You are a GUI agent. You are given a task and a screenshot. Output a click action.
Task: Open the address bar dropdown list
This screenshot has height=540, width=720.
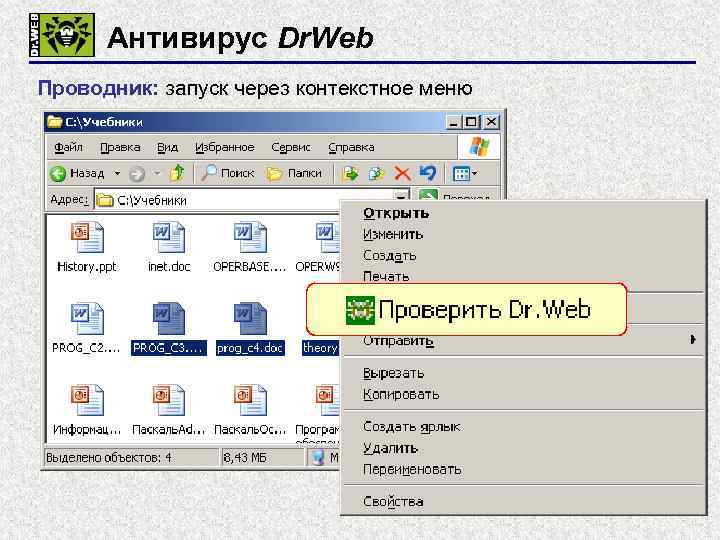coord(401,197)
